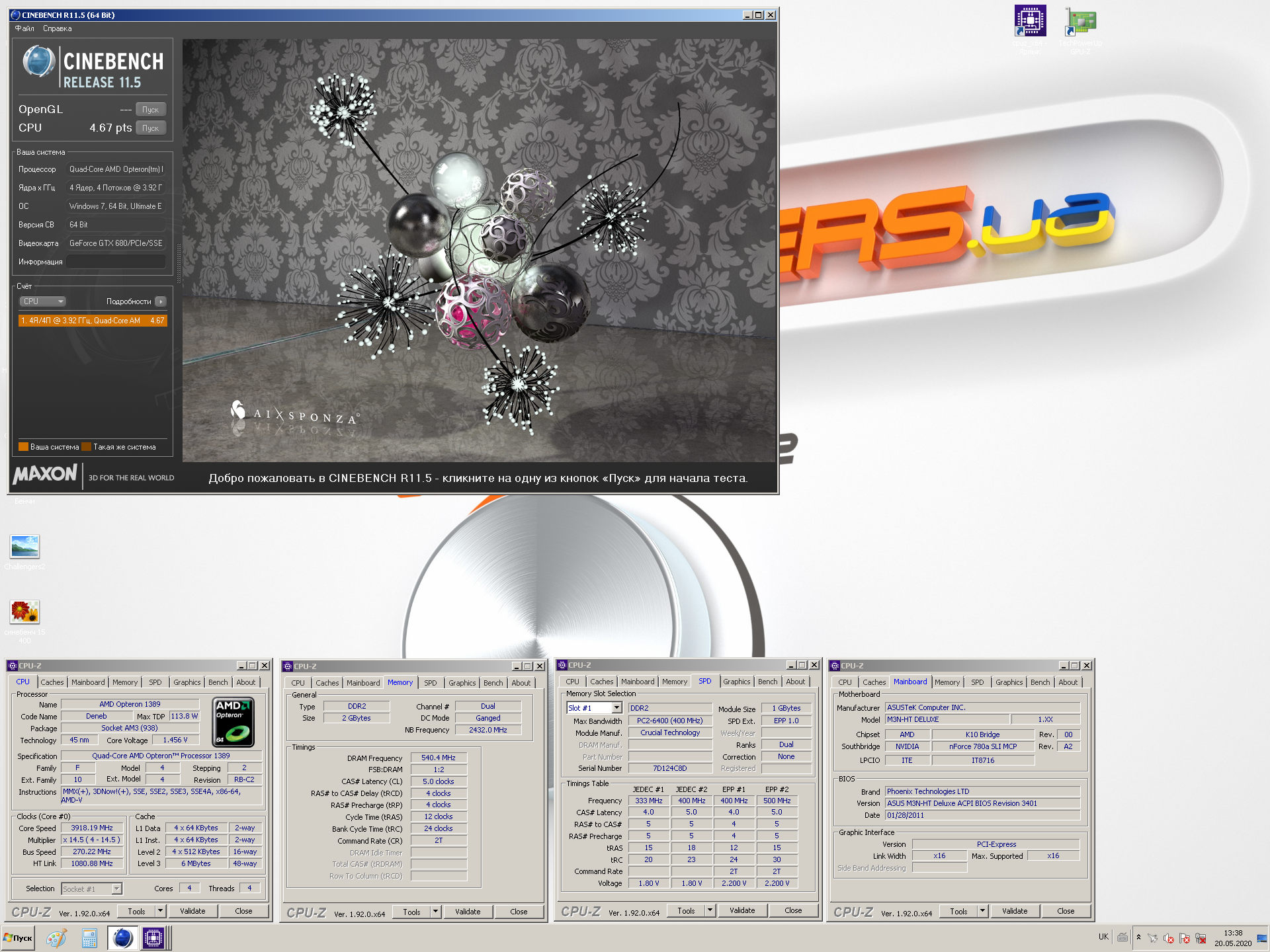Open About tab in Mainboard CPU-Z window
Image resolution: width=1270 pixels, height=952 pixels.
point(1068,682)
